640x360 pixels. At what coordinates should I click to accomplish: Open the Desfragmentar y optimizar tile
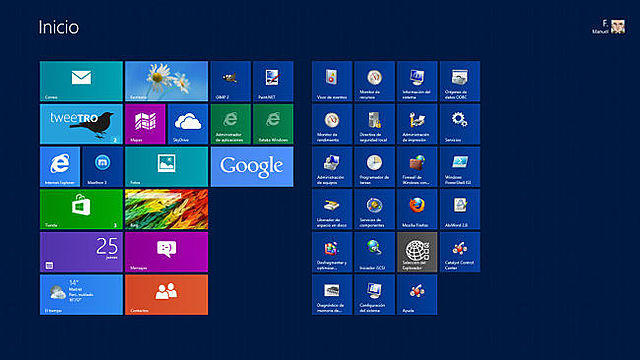(332, 252)
